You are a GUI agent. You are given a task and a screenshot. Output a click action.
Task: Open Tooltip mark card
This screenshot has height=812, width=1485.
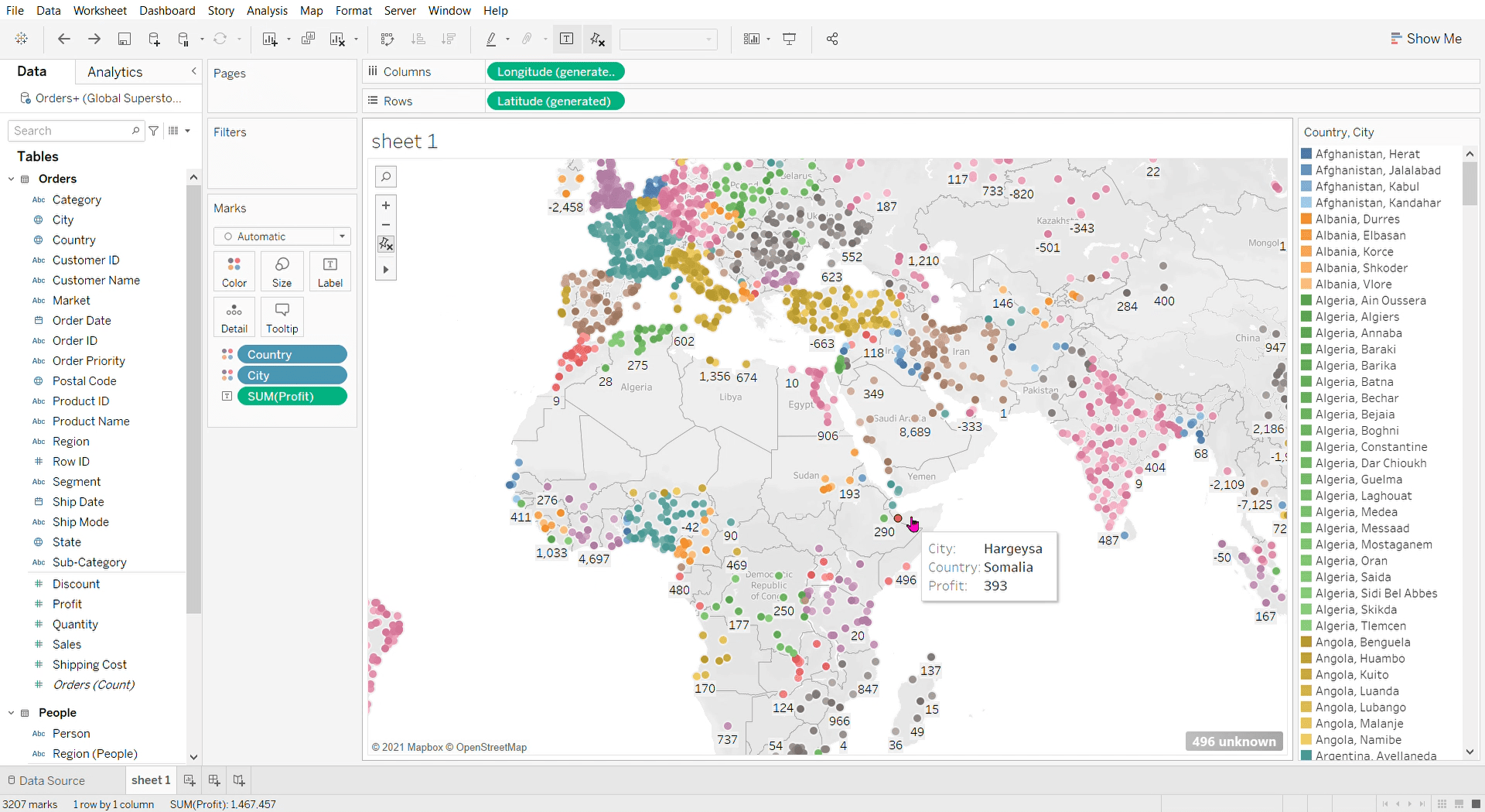[x=282, y=318]
